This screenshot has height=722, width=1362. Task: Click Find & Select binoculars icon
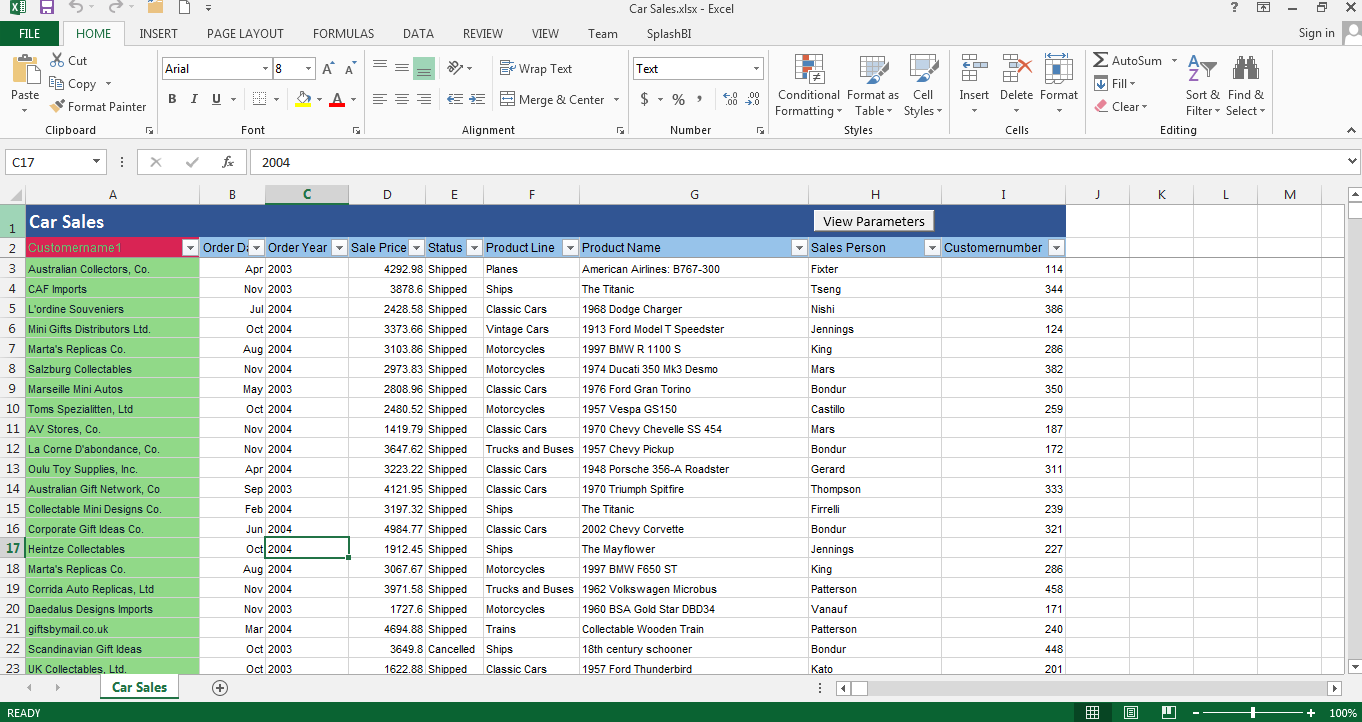1245,85
